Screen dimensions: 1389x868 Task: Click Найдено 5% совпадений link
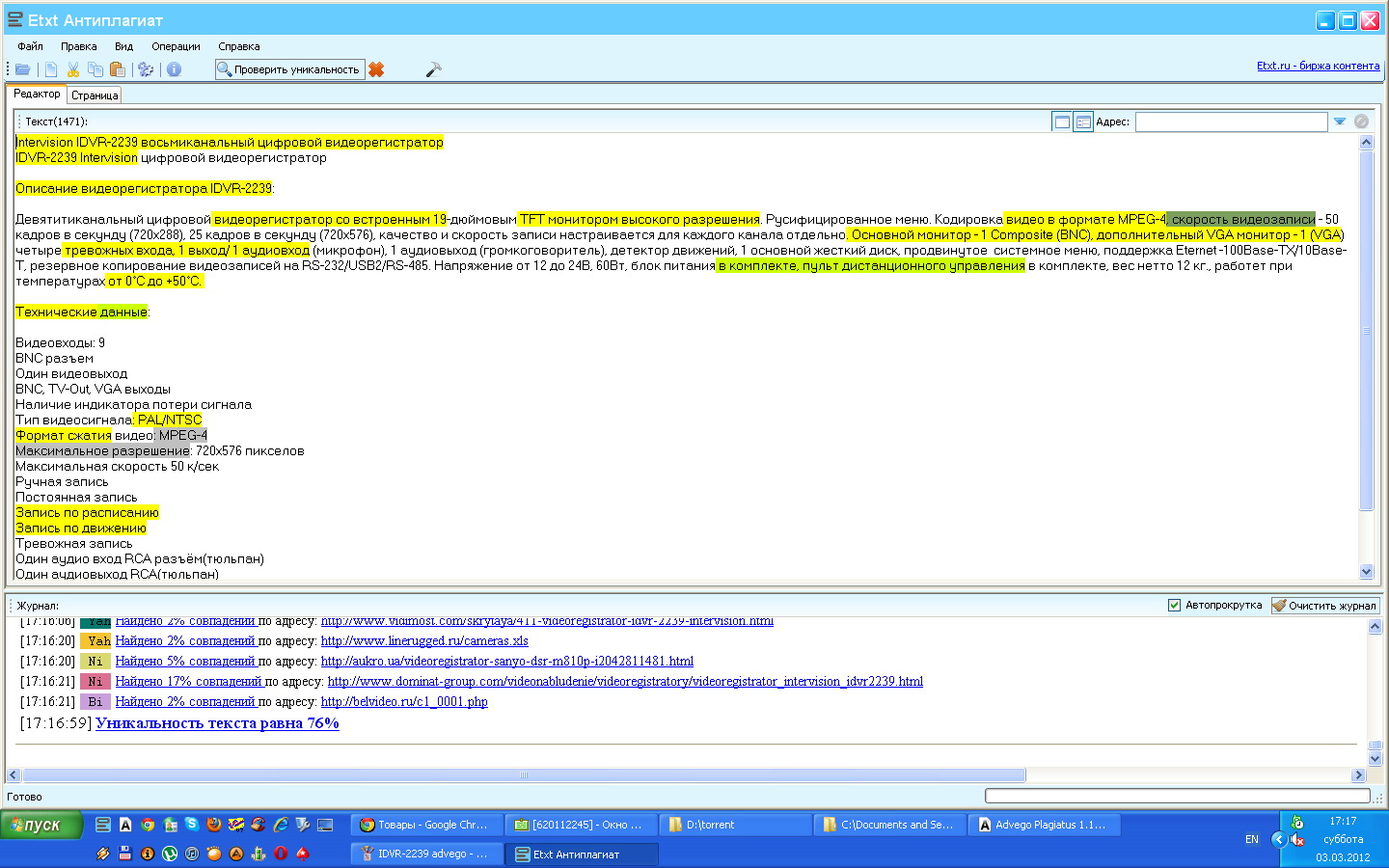tap(185, 662)
